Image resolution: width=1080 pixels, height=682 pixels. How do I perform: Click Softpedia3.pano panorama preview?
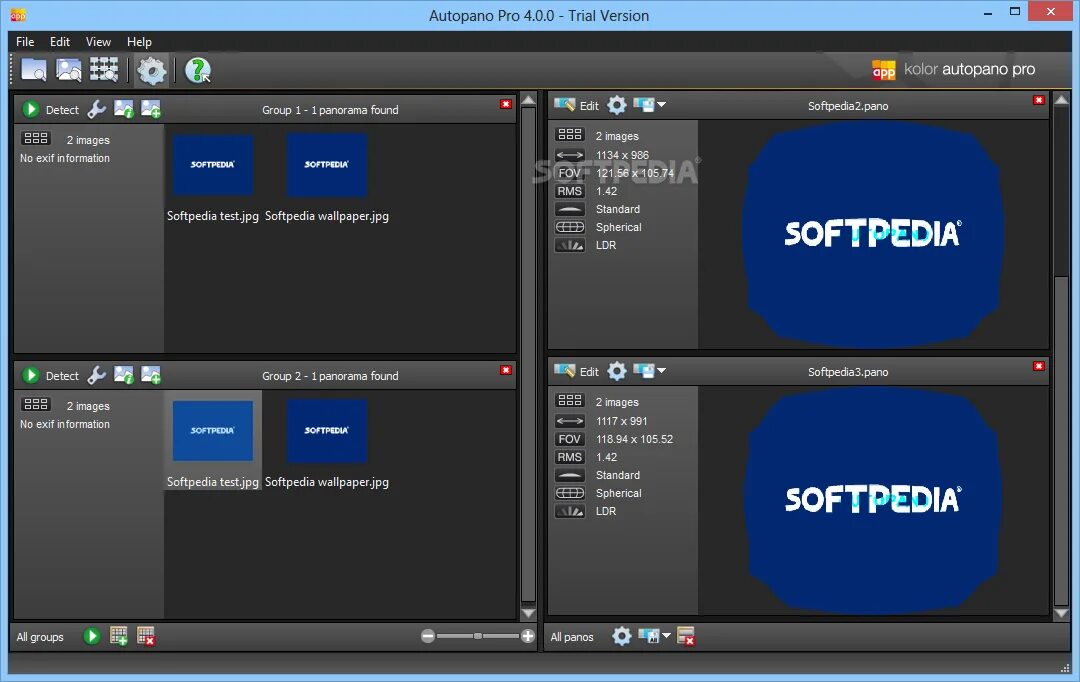coord(871,501)
